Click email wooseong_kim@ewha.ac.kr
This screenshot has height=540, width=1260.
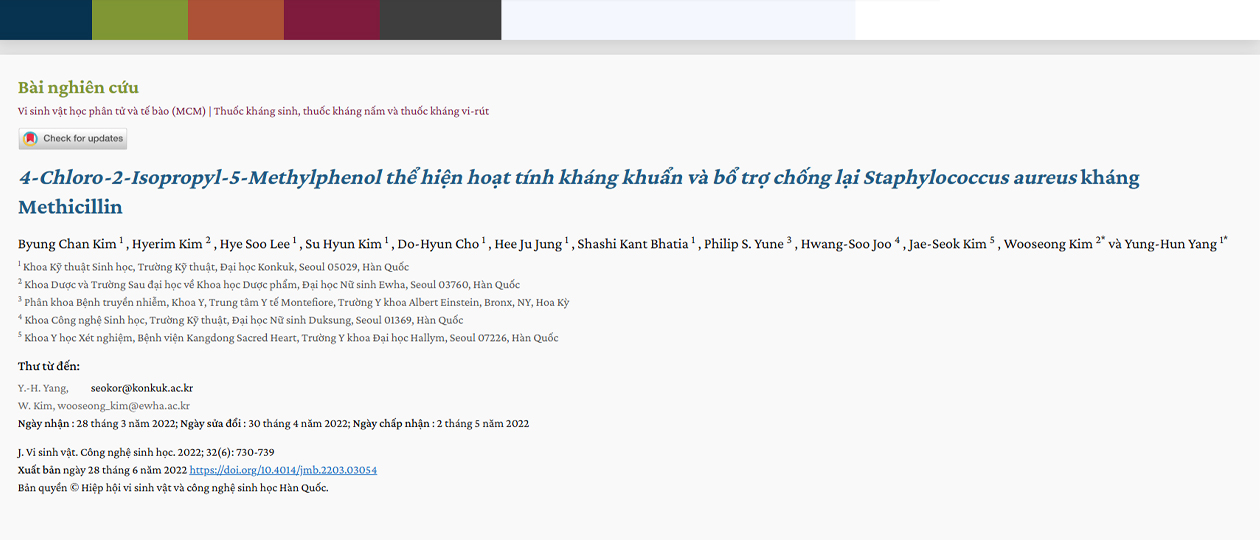(123, 406)
